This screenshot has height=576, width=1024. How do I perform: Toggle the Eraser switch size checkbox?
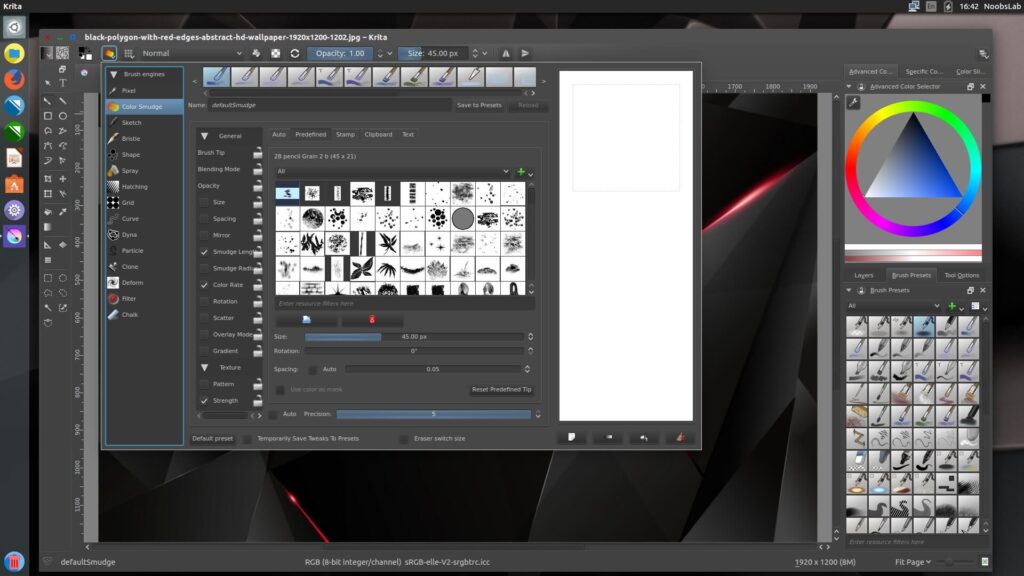(x=404, y=438)
